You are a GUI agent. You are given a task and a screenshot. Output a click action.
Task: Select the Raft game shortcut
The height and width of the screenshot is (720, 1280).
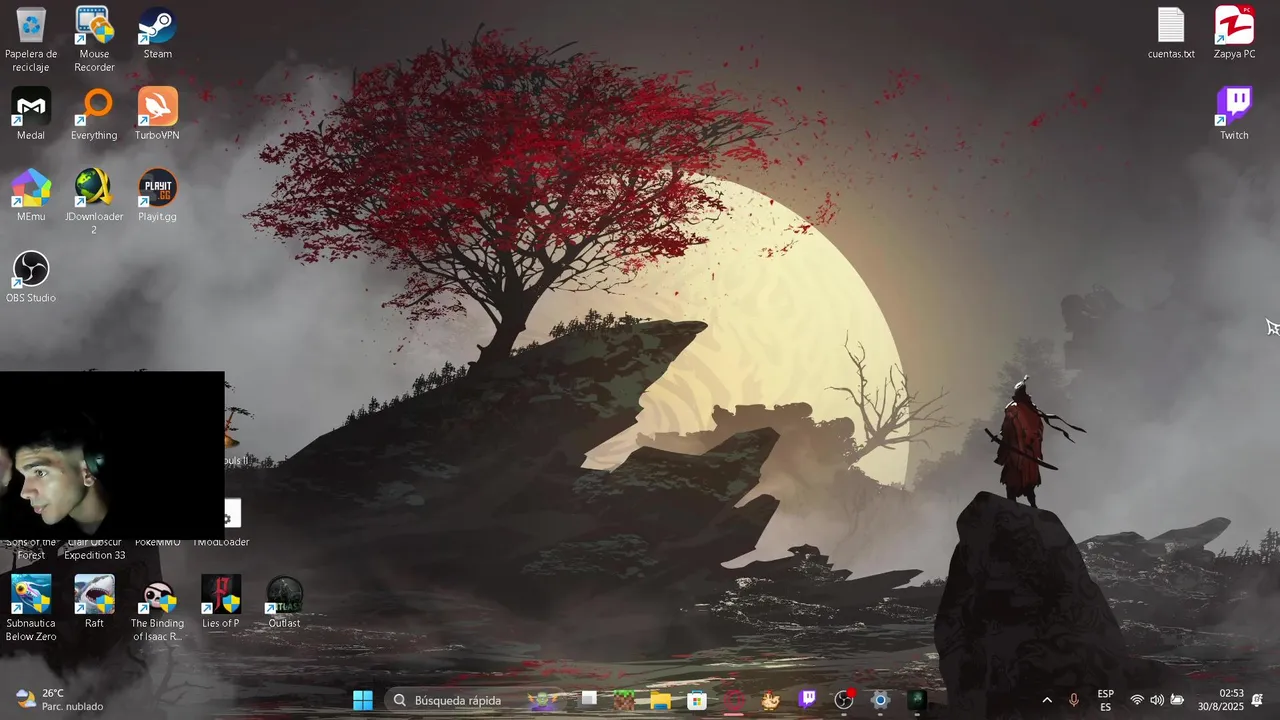point(94,602)
